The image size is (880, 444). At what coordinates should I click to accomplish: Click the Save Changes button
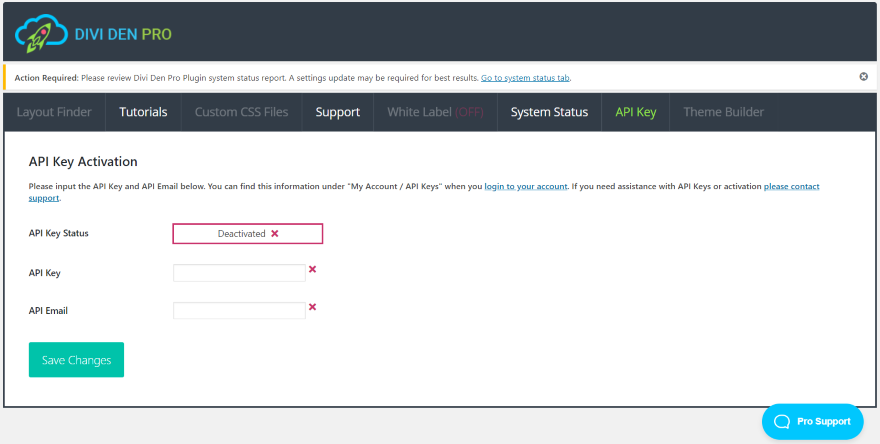click(x=76, y=360)
